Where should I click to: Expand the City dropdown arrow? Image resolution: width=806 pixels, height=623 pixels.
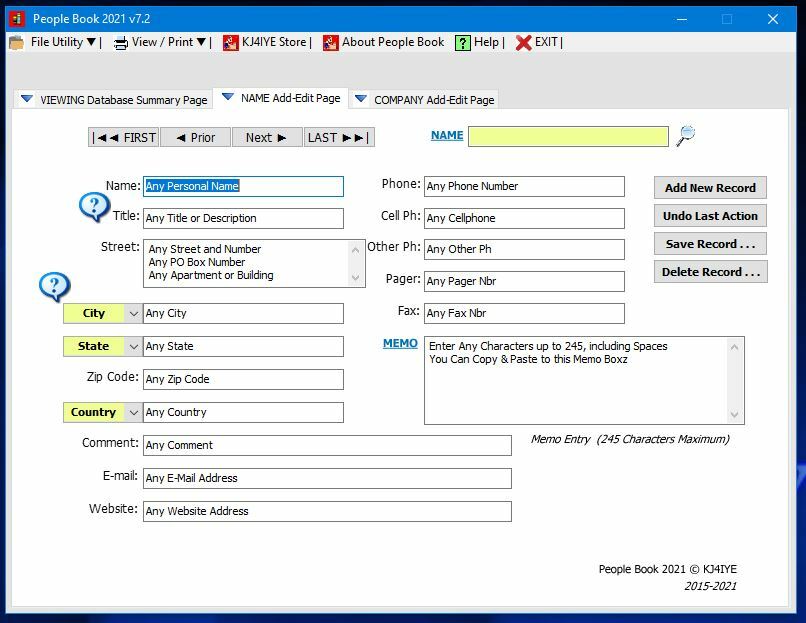(133, 314)
